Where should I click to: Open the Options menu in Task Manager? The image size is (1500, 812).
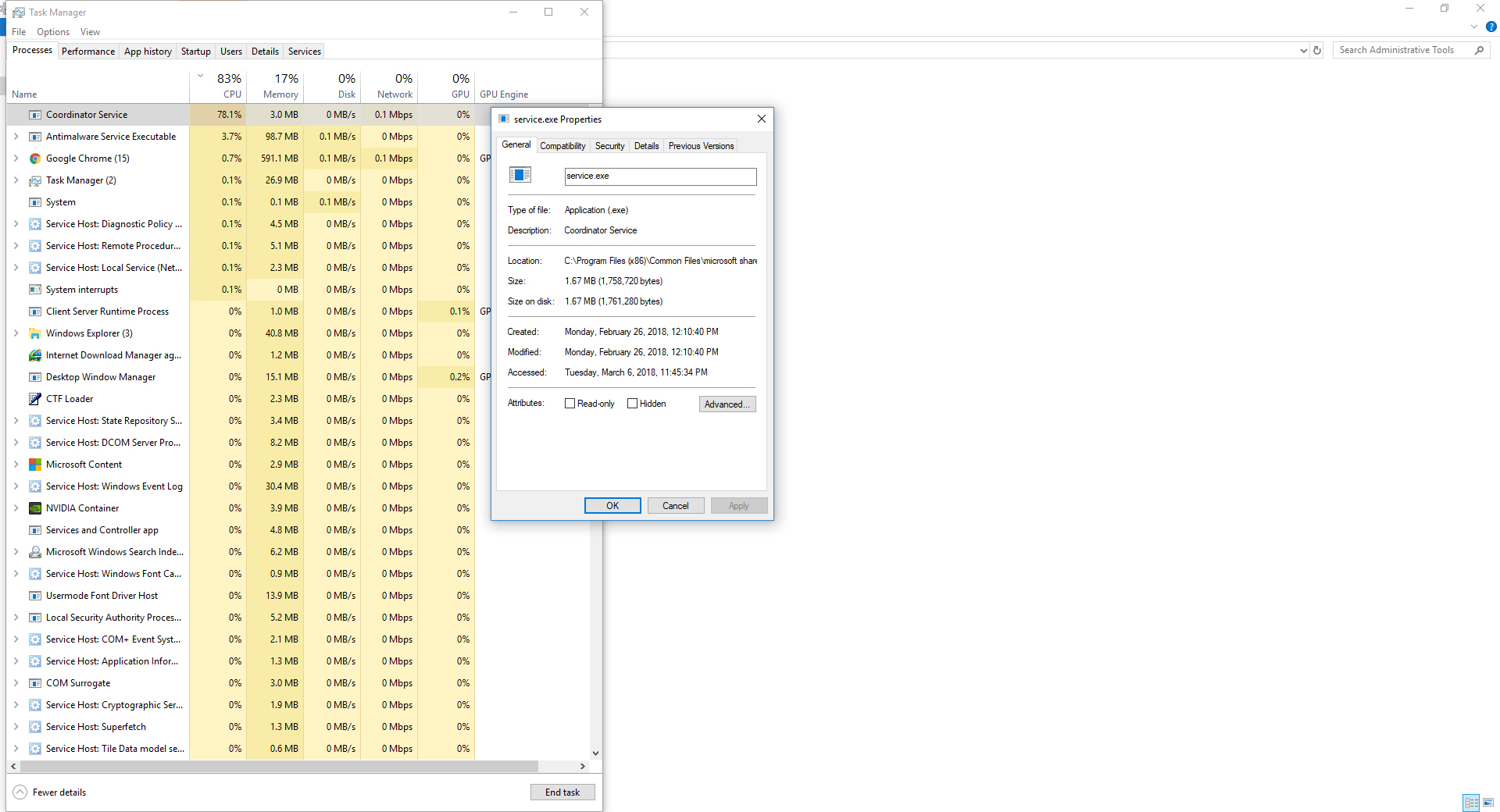[53, 32]
